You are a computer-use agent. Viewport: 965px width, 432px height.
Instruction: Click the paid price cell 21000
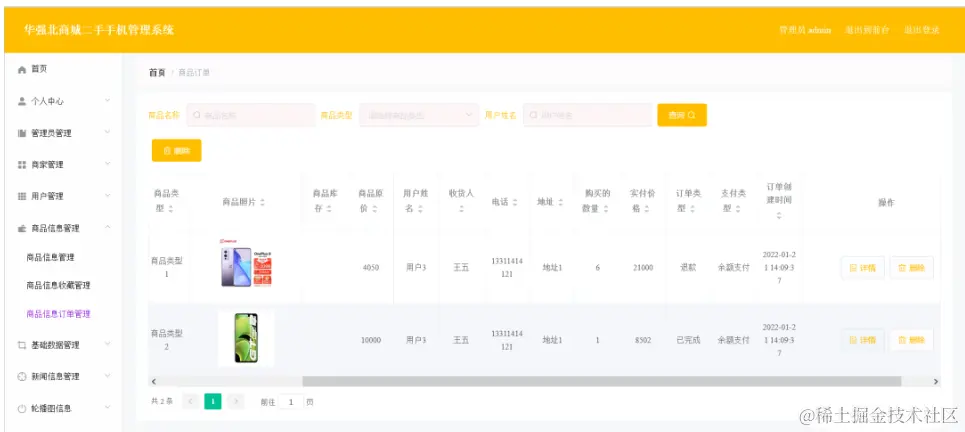pyautogui.click(x=643, y=268)
